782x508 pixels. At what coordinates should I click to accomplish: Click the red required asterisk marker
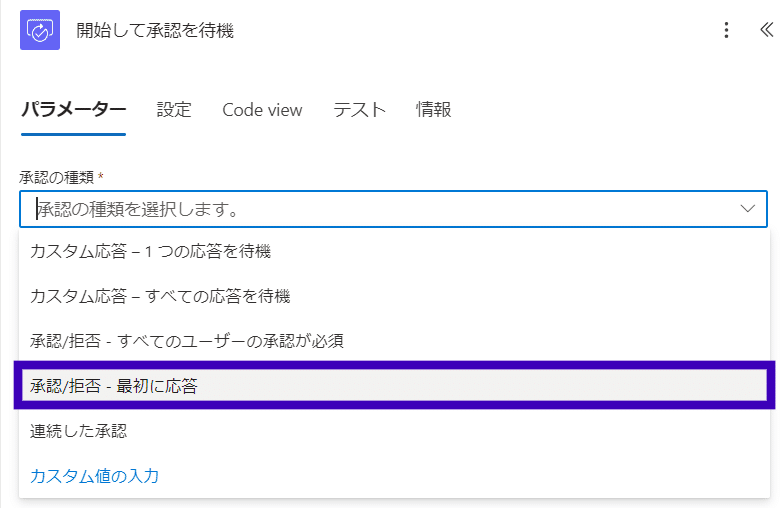click(101, 177)
